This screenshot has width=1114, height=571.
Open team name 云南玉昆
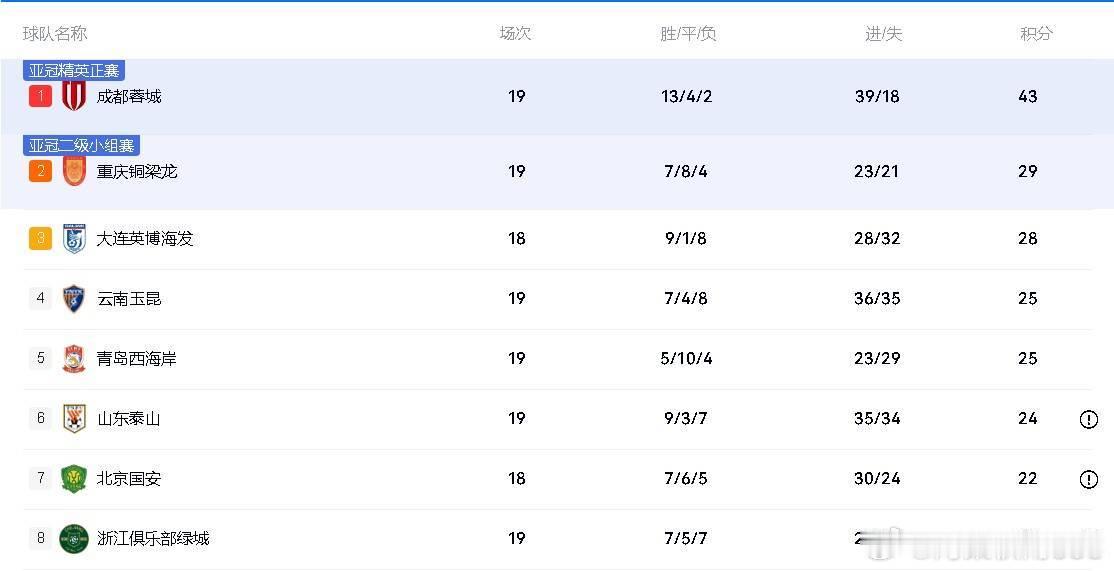tap(129, 299)
